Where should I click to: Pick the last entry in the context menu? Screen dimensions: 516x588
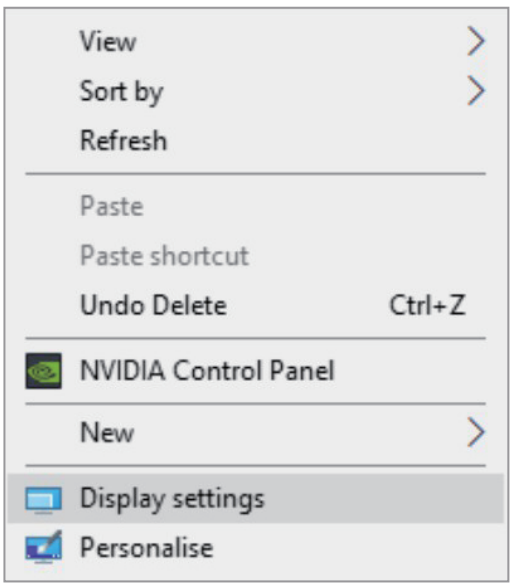pyautogui.click(x=255, y=548)
